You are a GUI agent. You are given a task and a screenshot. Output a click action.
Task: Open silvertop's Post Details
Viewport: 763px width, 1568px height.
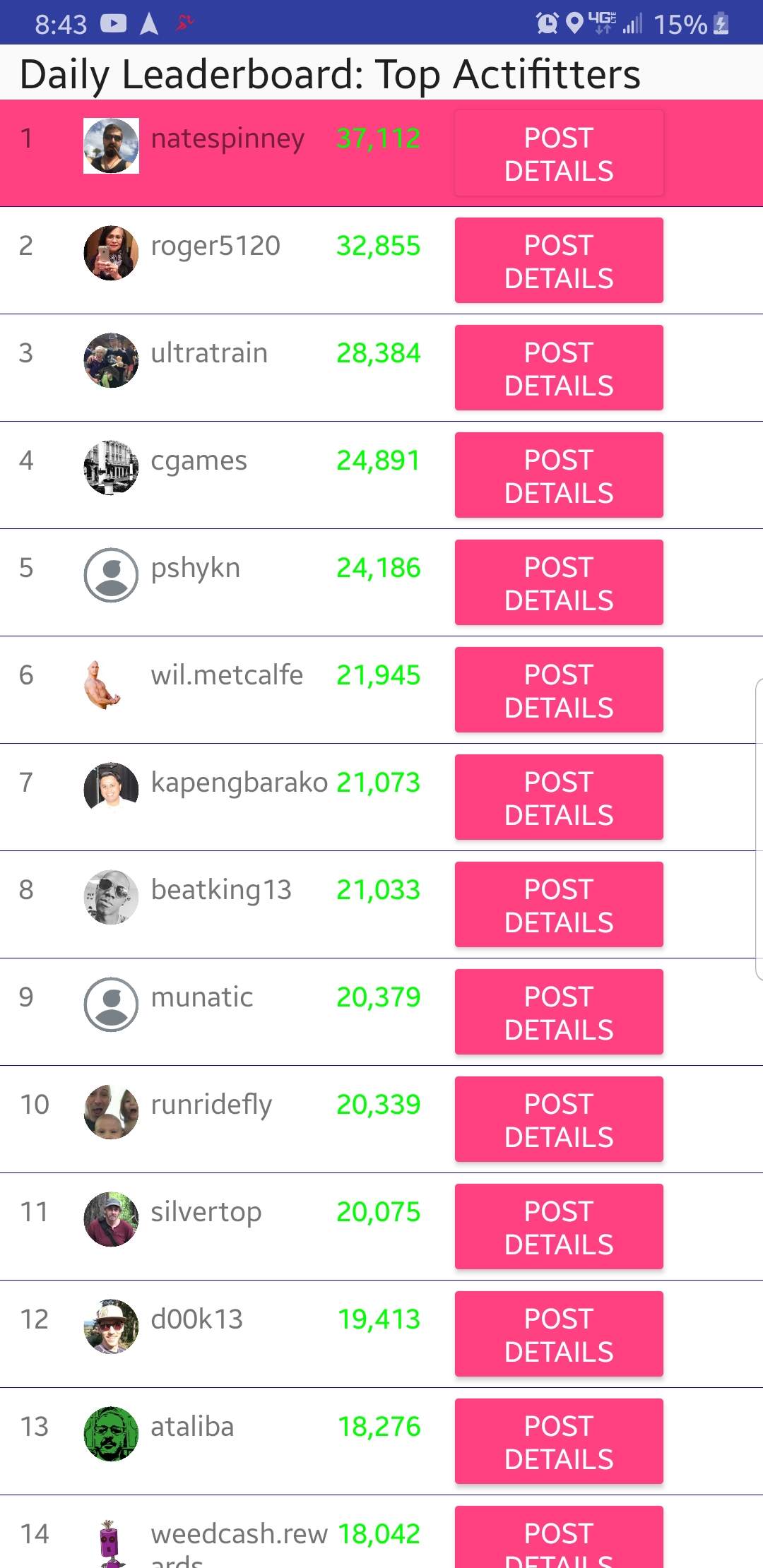(x=559, y=1227)
